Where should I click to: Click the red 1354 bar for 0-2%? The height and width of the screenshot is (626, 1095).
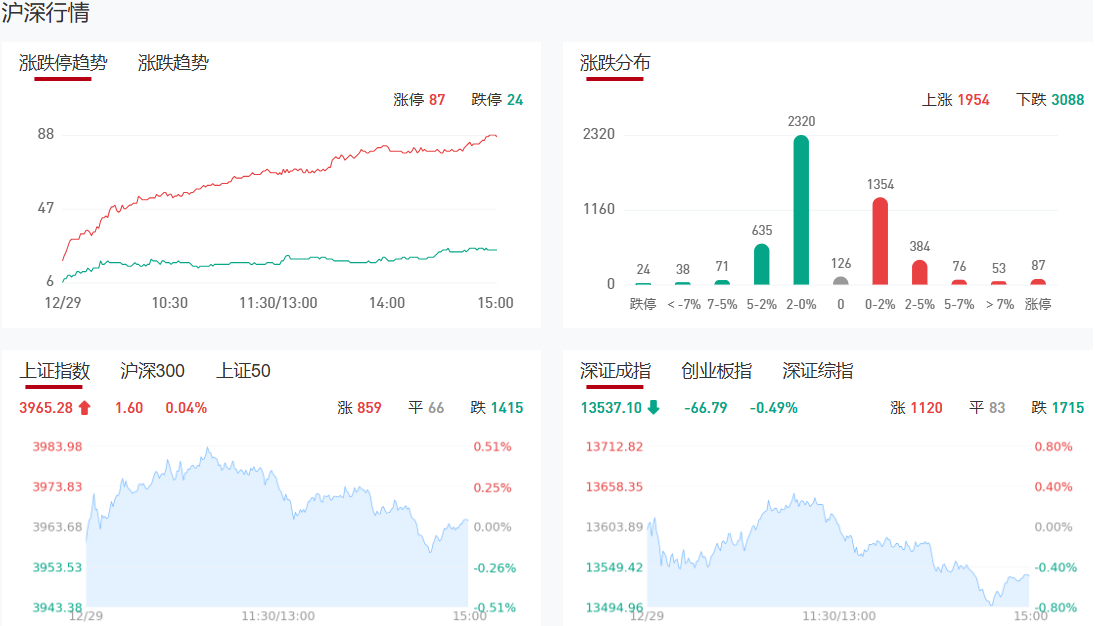880,241
